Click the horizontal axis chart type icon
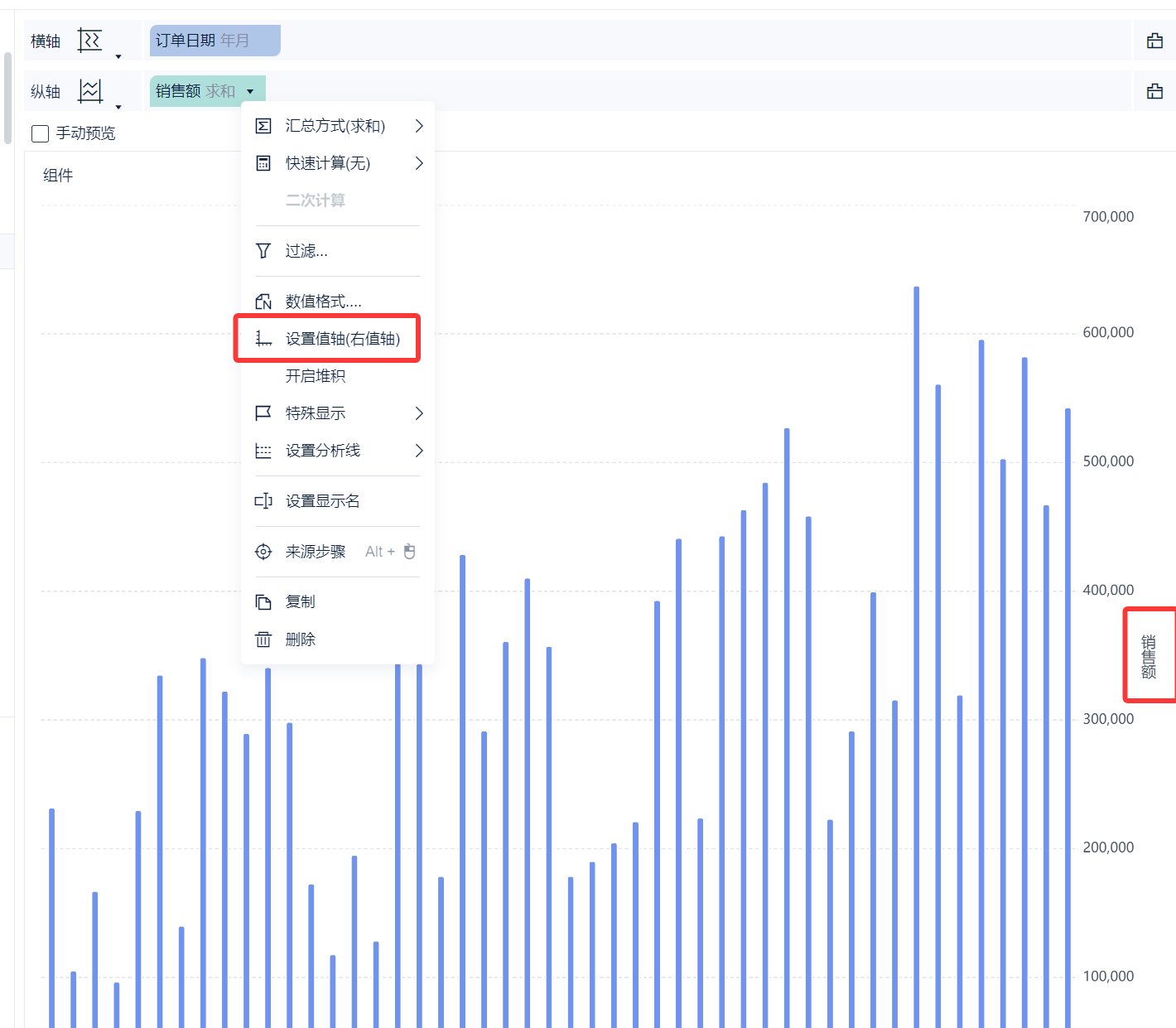Screen dimensions: 1176x1028 89,40
